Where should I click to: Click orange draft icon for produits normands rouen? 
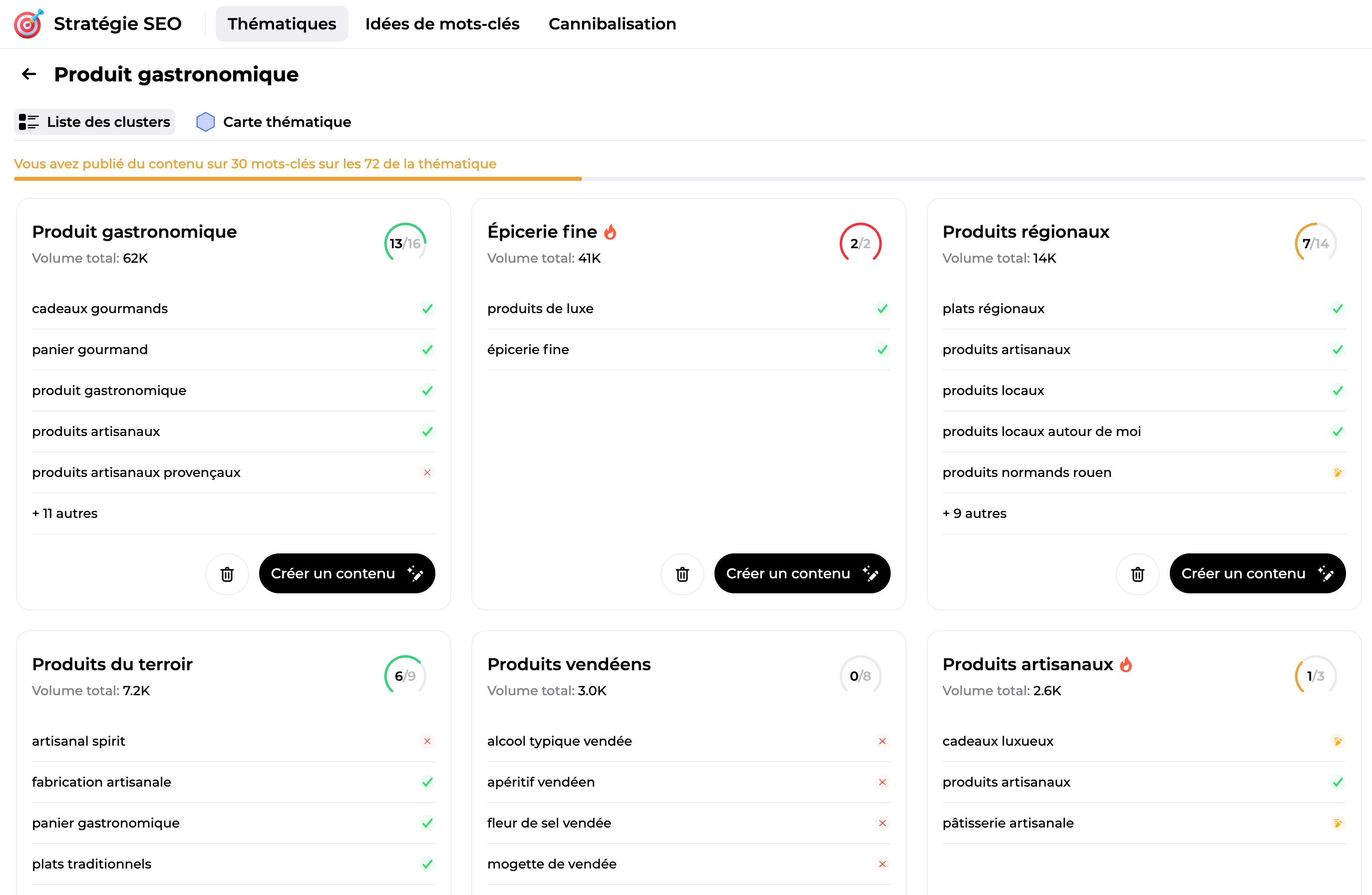(1338, 472)
